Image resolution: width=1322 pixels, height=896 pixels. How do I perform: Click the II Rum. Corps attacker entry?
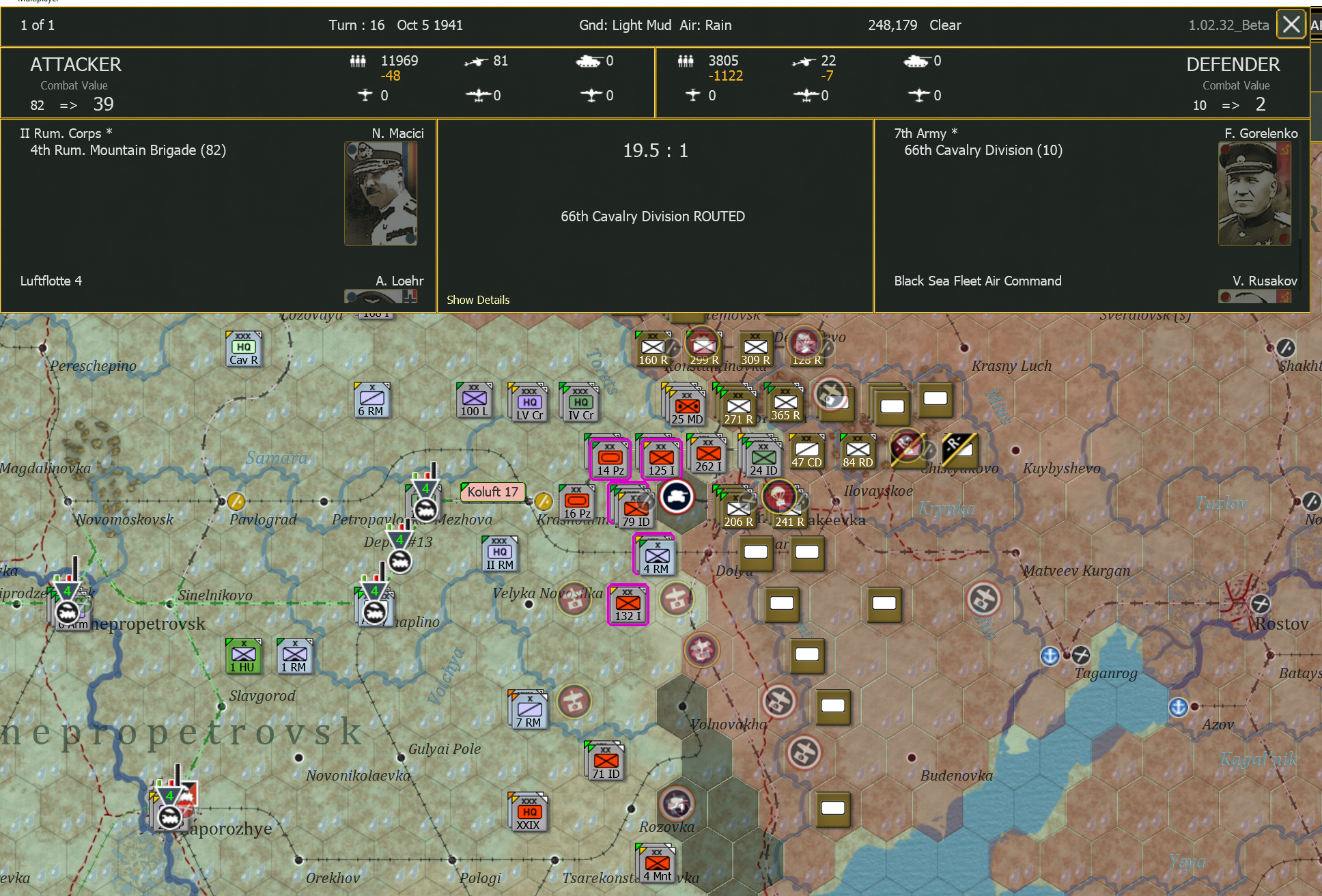click(x=66, y=133)
